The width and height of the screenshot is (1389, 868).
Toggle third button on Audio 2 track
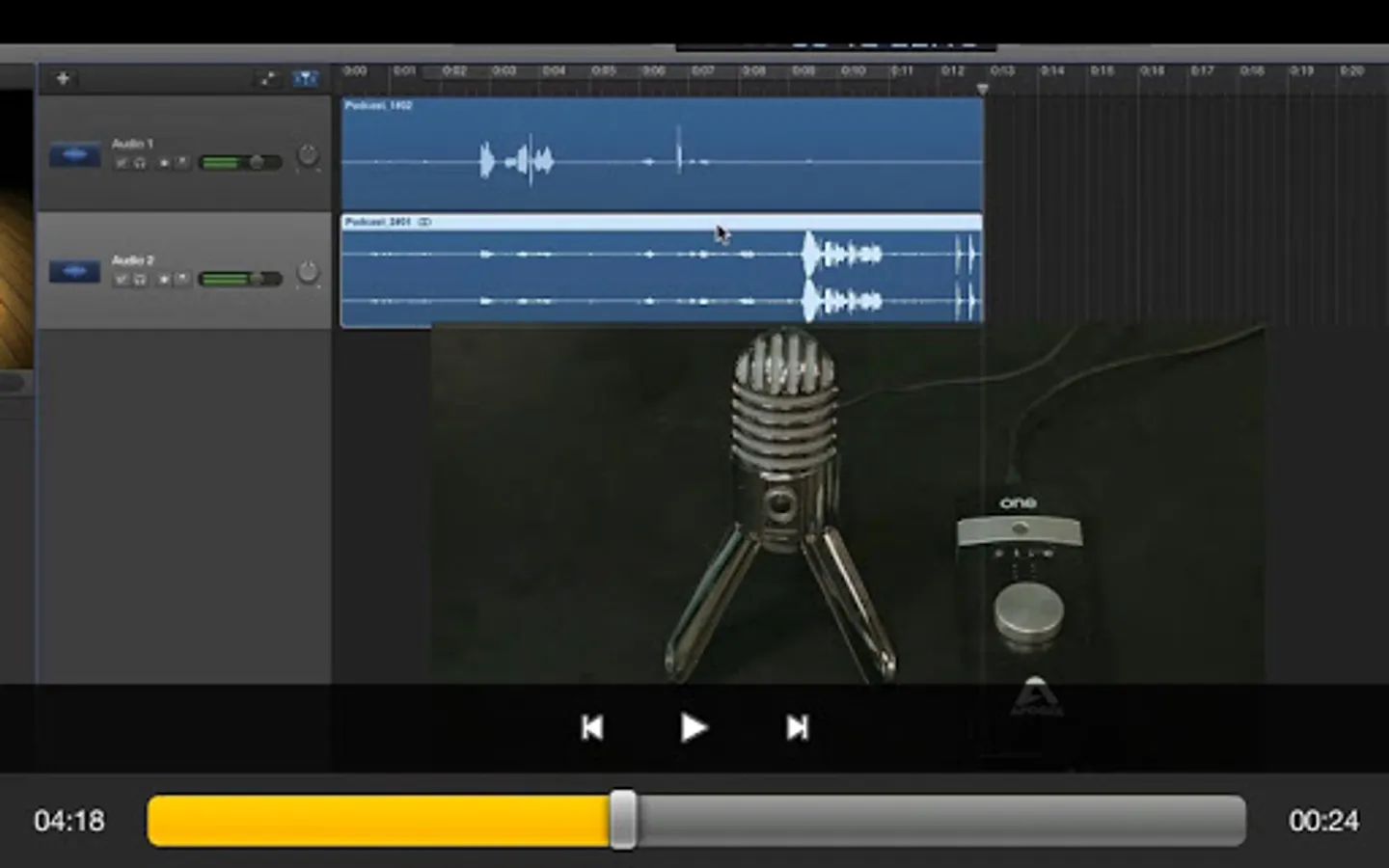(164, 280)
